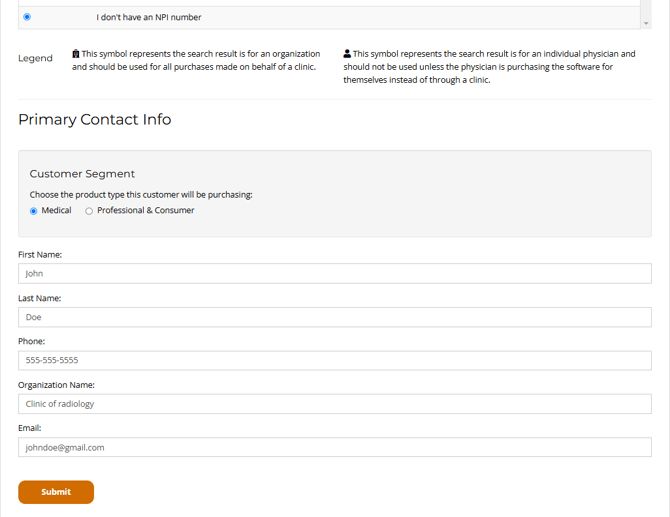Click the individual physician legend icon
Viewport: 670px width, 517px height.
click(347, 54)
